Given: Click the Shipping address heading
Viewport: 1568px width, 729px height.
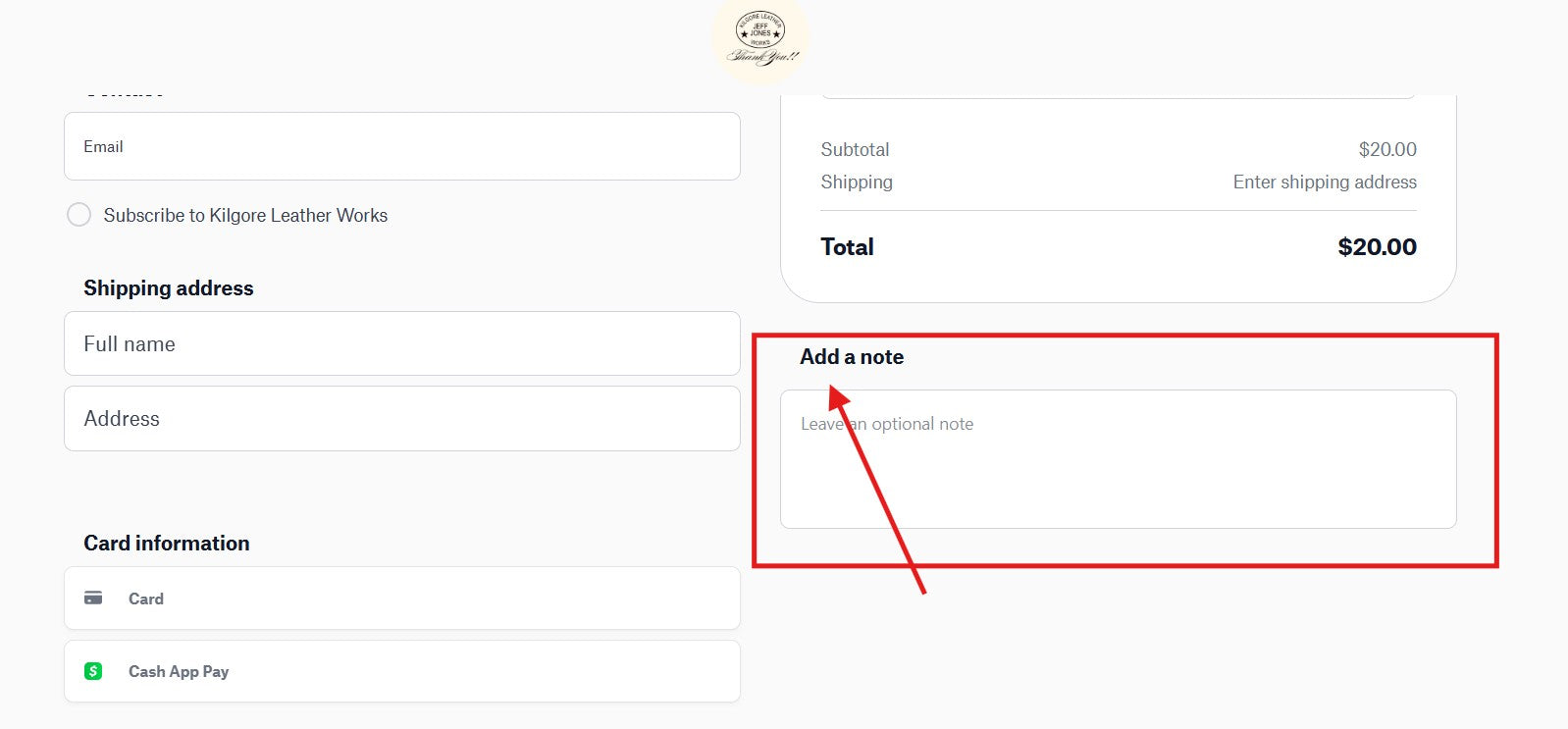Looking at the screenshot, I should pos(169,288).
